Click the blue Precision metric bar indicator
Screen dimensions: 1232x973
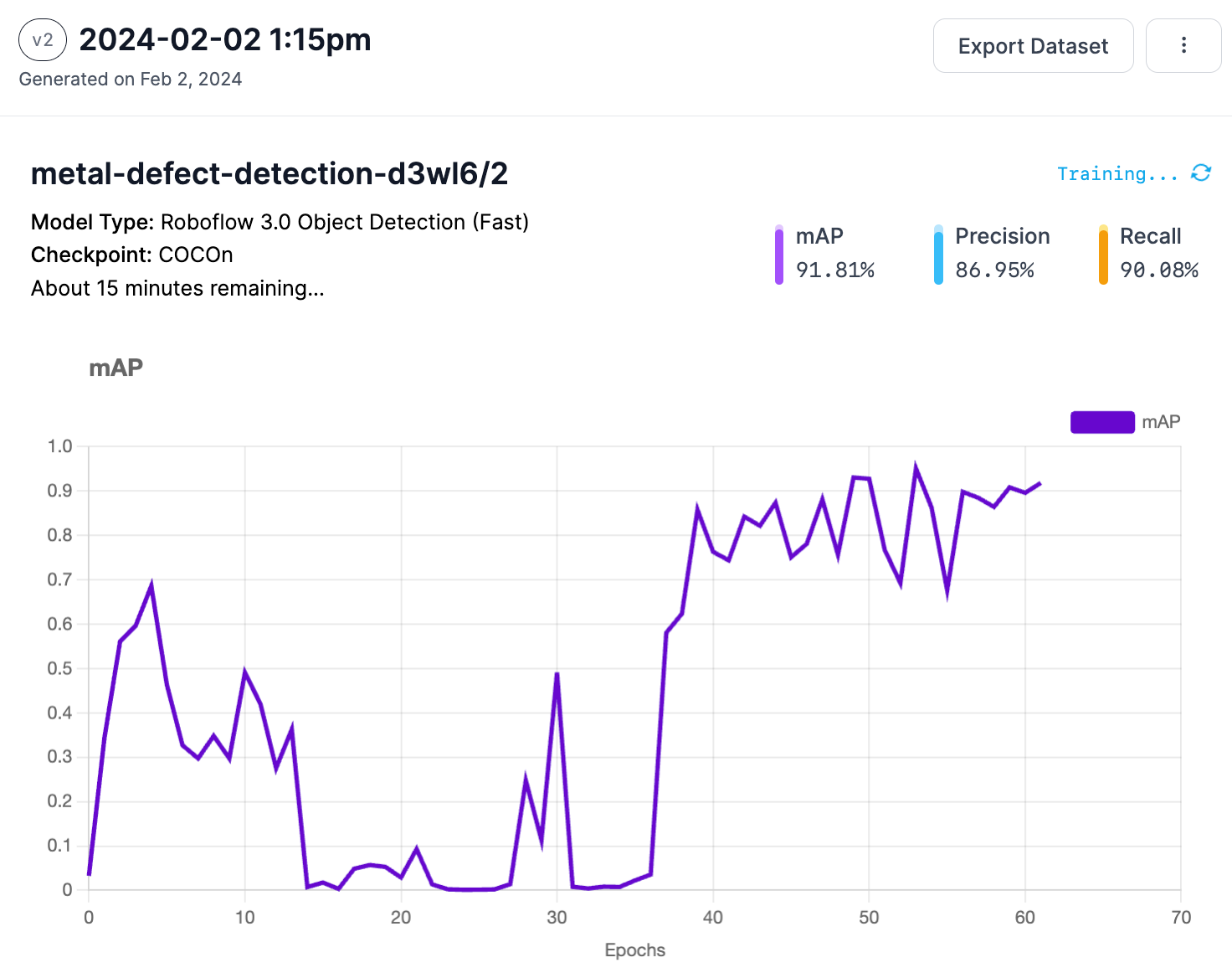[x=938, y=255]
